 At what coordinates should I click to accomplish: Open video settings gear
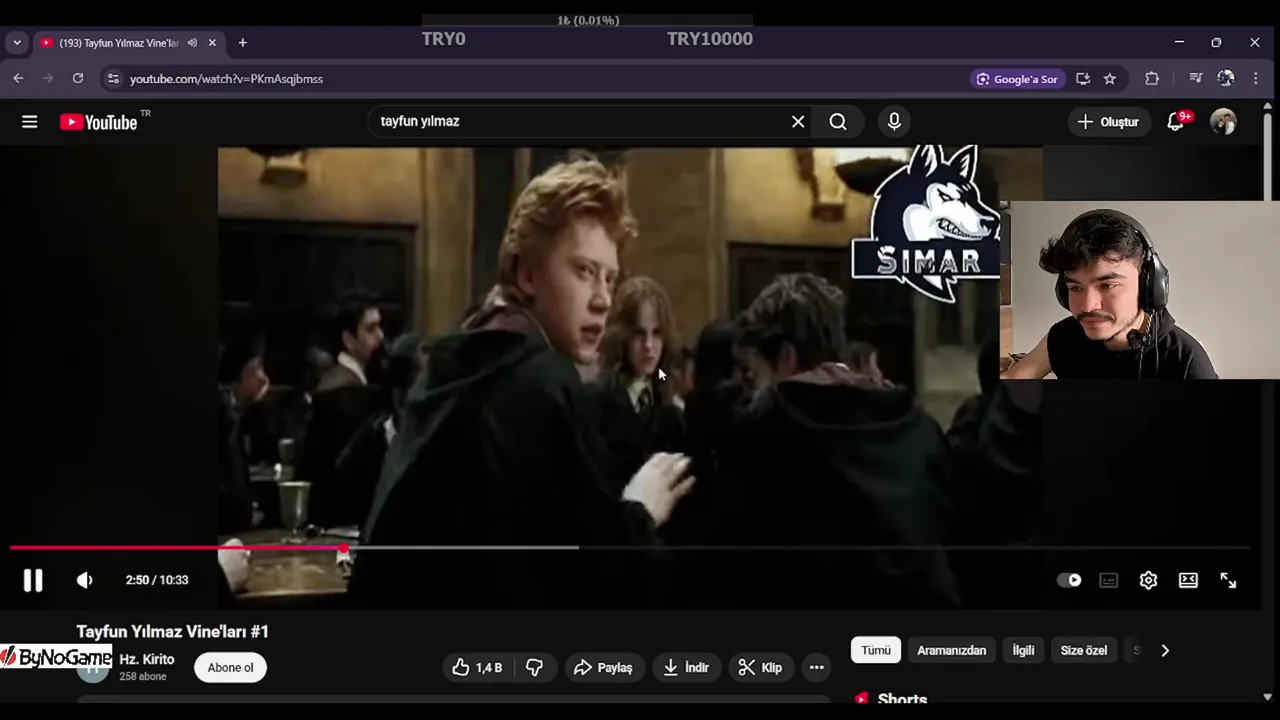(1148, 580)
